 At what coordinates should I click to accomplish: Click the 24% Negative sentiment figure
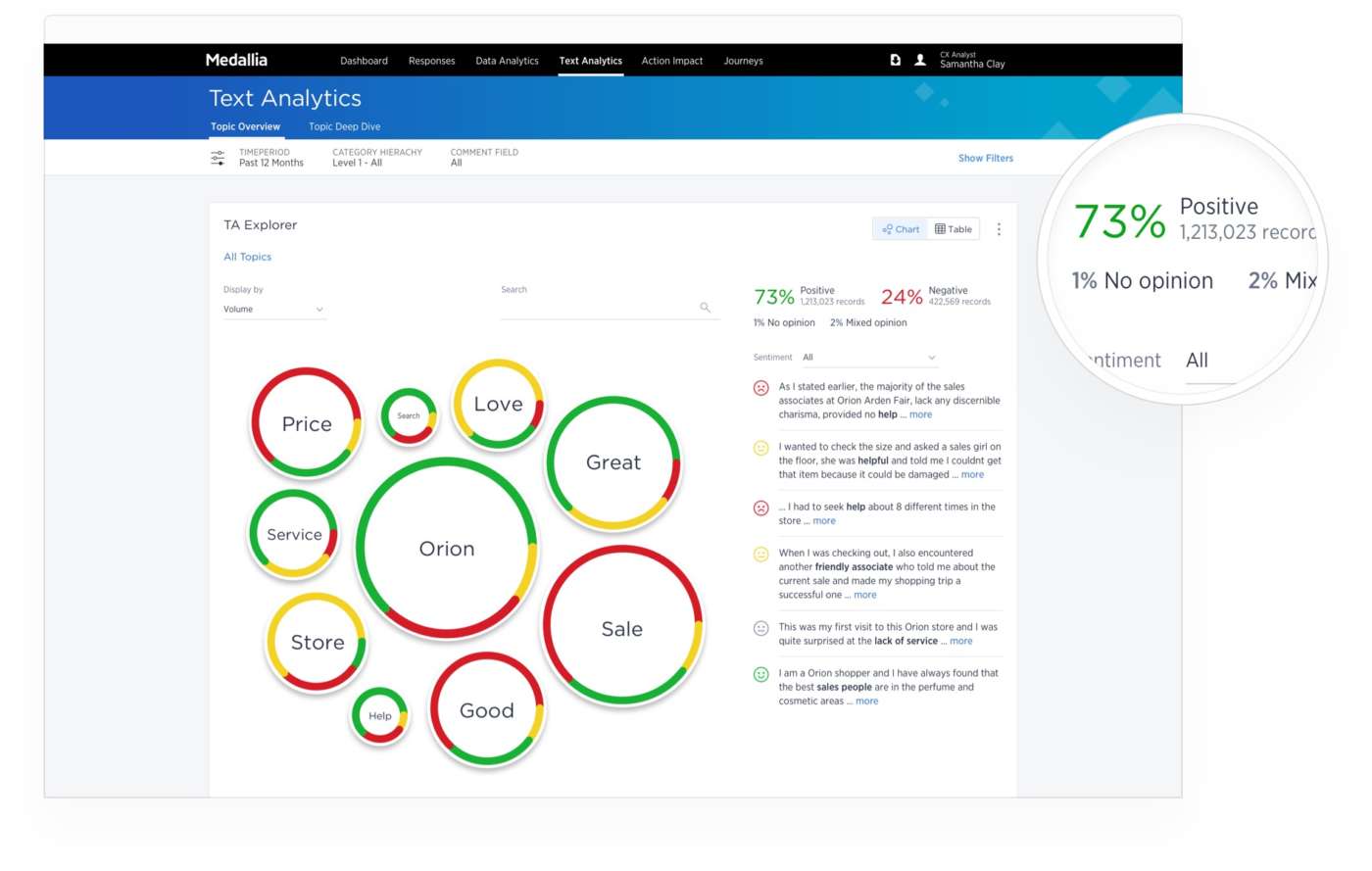(902, 297)
